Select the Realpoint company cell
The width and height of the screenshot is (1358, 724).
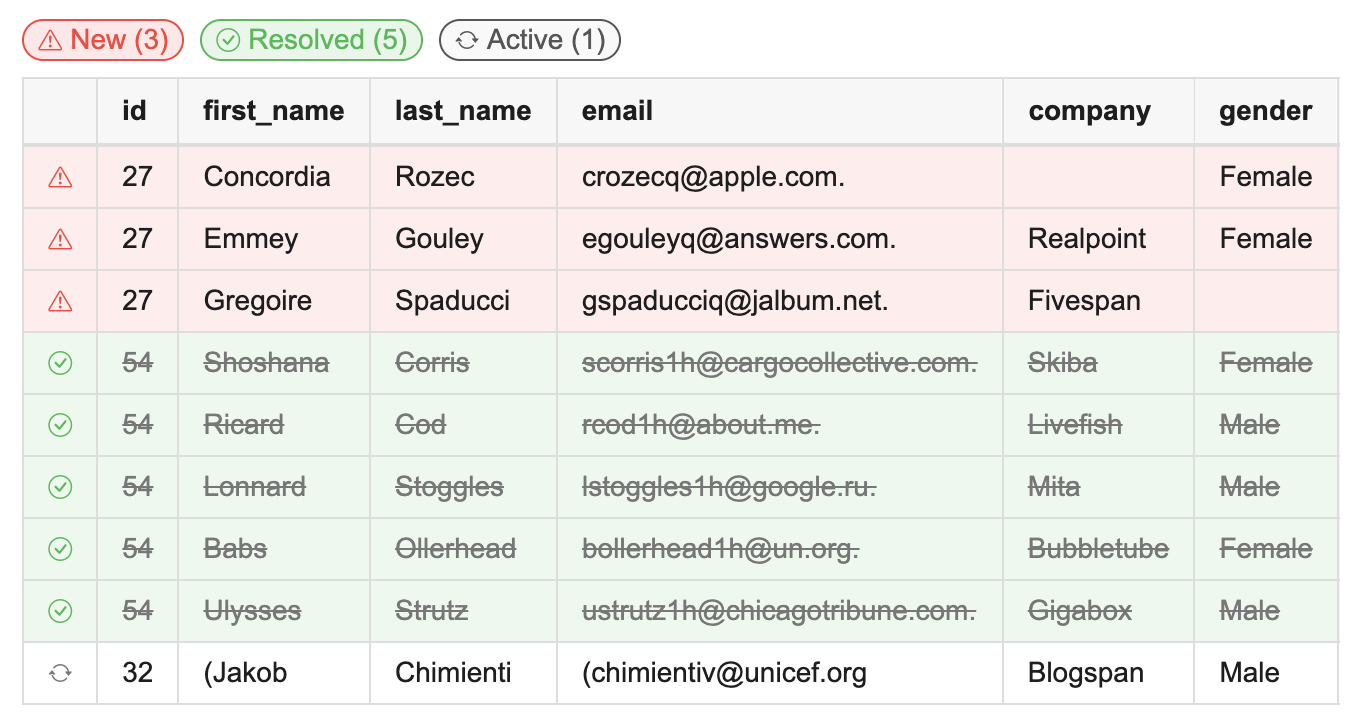coord(1087,240)
